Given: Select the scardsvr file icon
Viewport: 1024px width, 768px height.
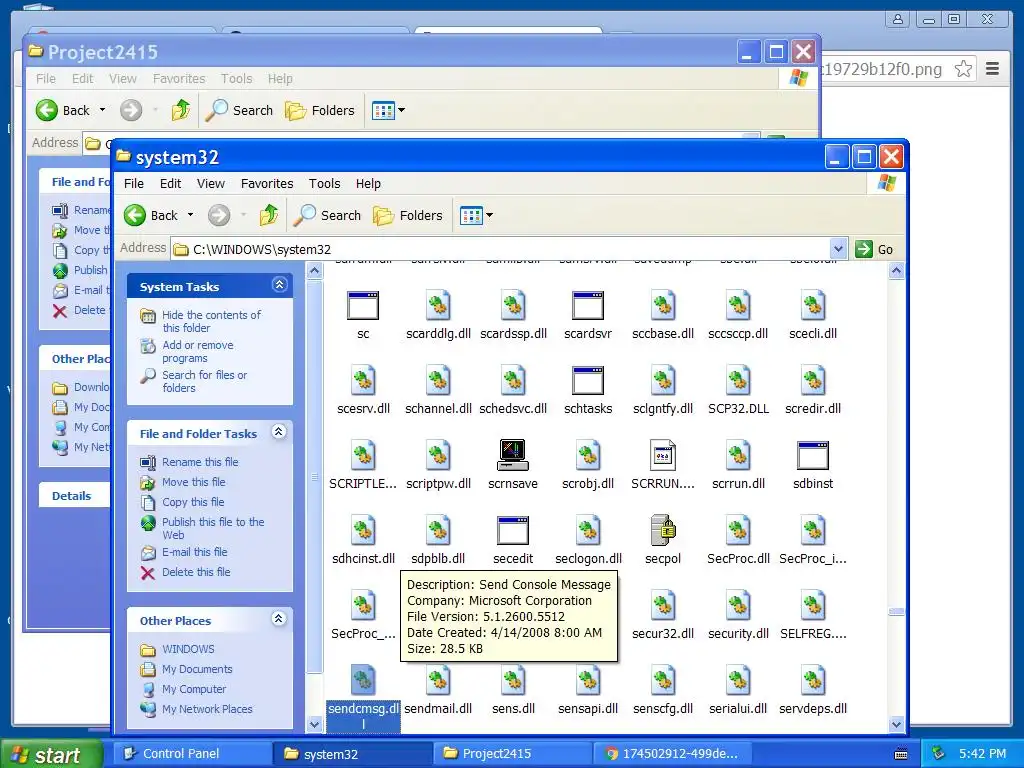Looking at the screenshot, I should coord(588,306).
